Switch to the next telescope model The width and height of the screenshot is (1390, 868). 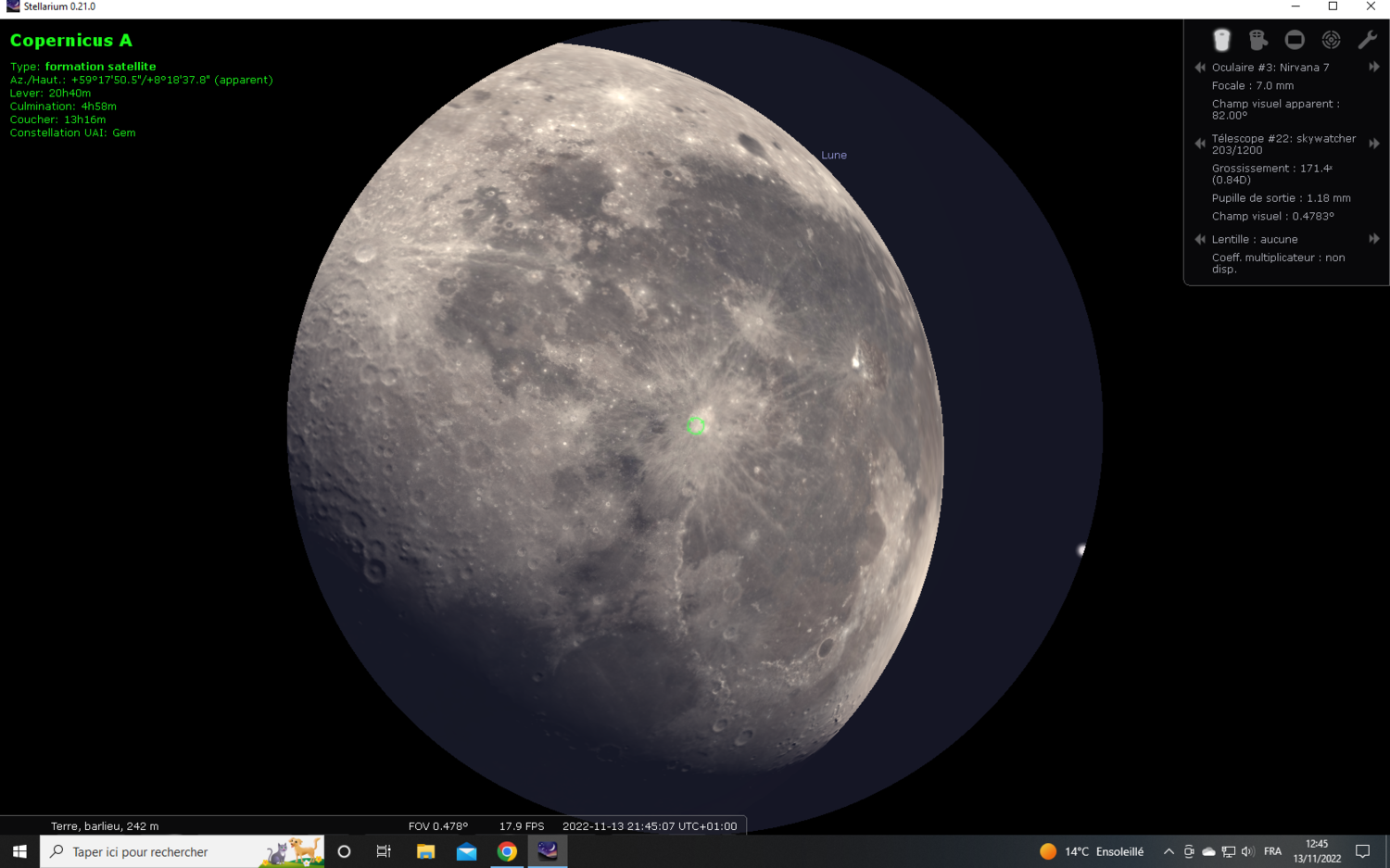1374,144
